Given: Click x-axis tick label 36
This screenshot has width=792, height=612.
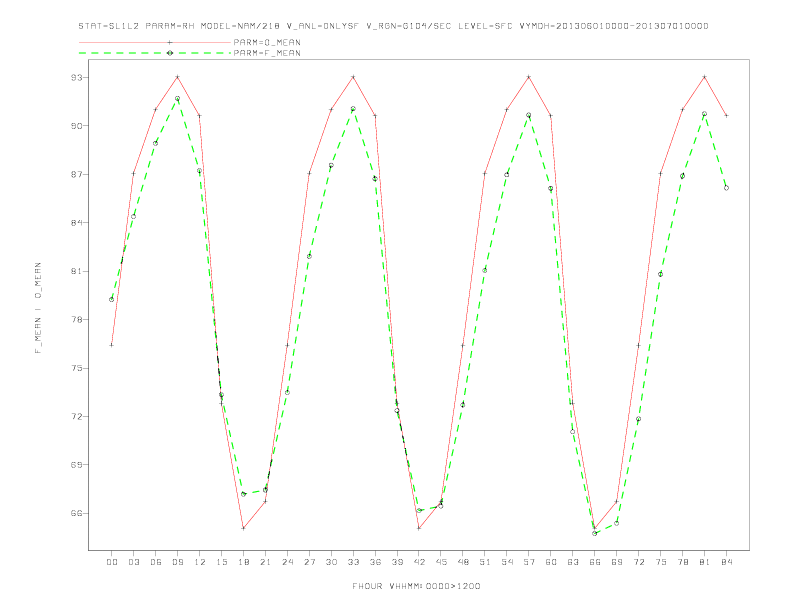Looking at the screenshot, I should click(x=375, y=562).
